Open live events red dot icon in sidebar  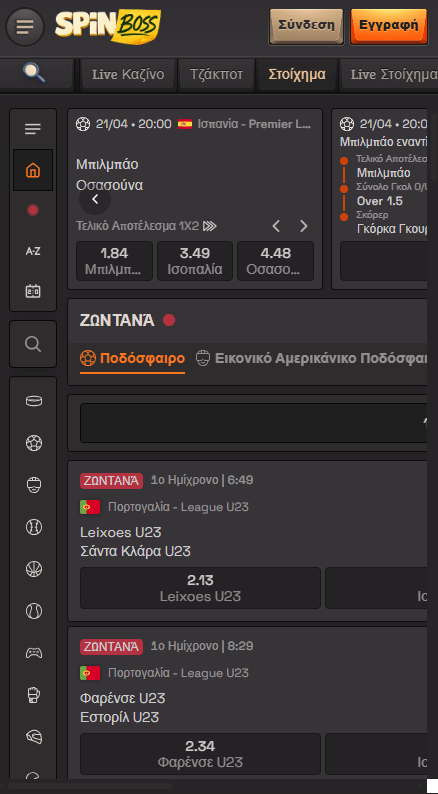pos(33,210)
